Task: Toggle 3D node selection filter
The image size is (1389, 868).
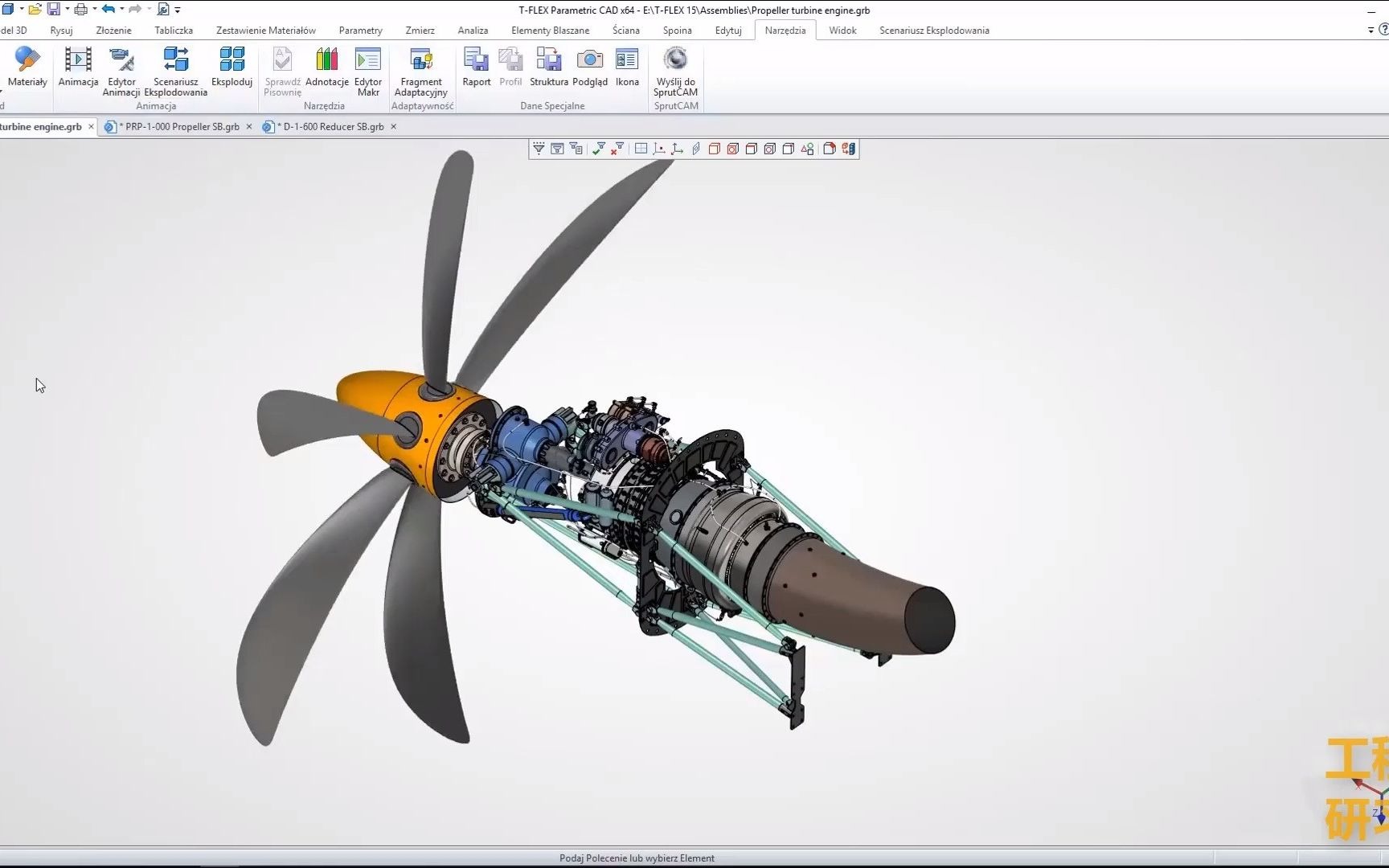Action: click(659, 149)
